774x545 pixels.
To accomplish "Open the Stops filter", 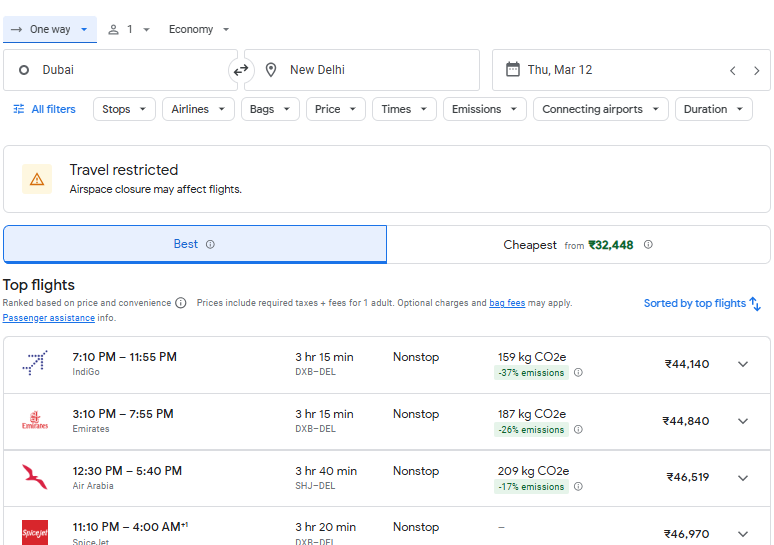I will coord(125,109).
